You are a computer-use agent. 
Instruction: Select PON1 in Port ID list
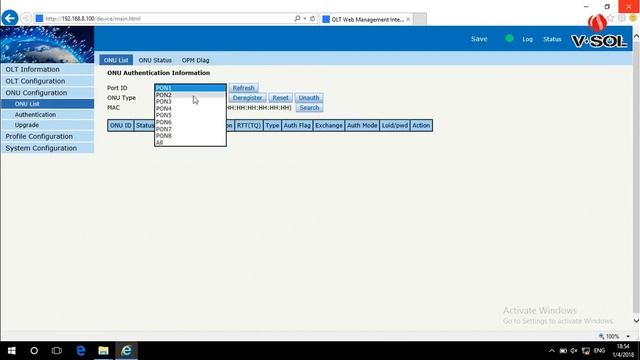tap(190, 88)
